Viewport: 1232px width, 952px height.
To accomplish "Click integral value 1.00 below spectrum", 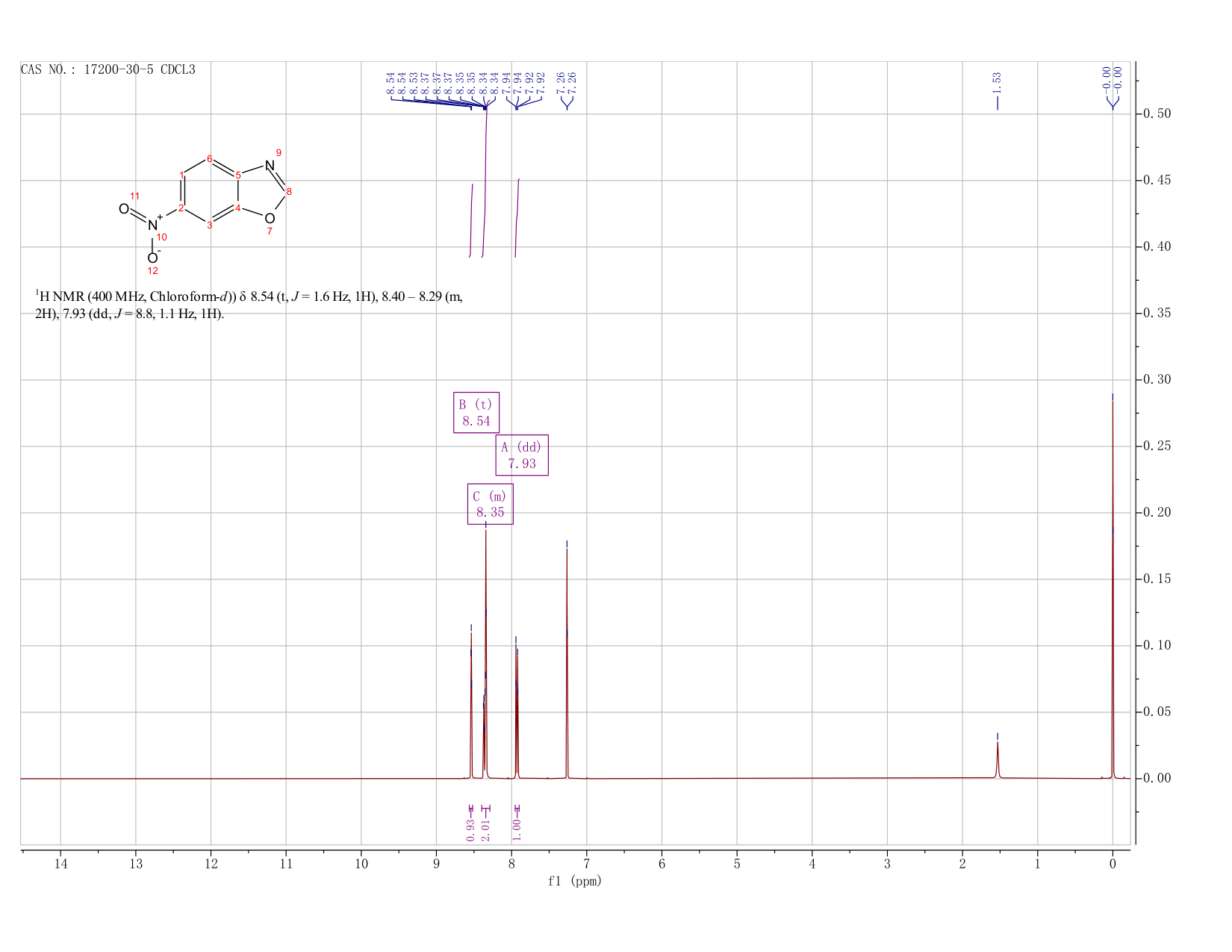I will 517,830.
